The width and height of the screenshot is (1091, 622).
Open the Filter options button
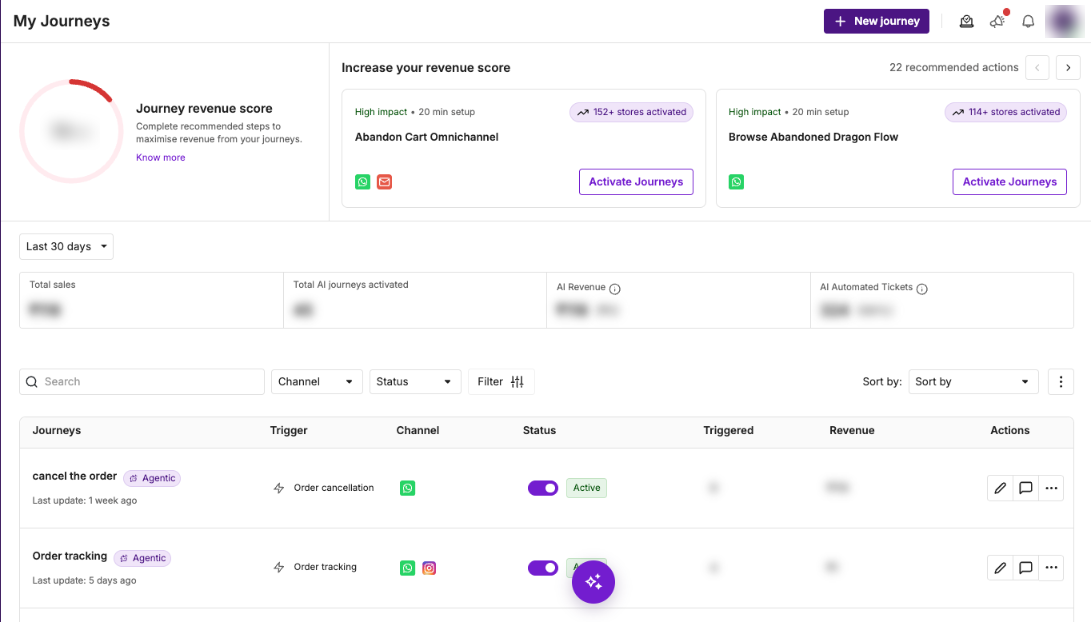(501, 381)
